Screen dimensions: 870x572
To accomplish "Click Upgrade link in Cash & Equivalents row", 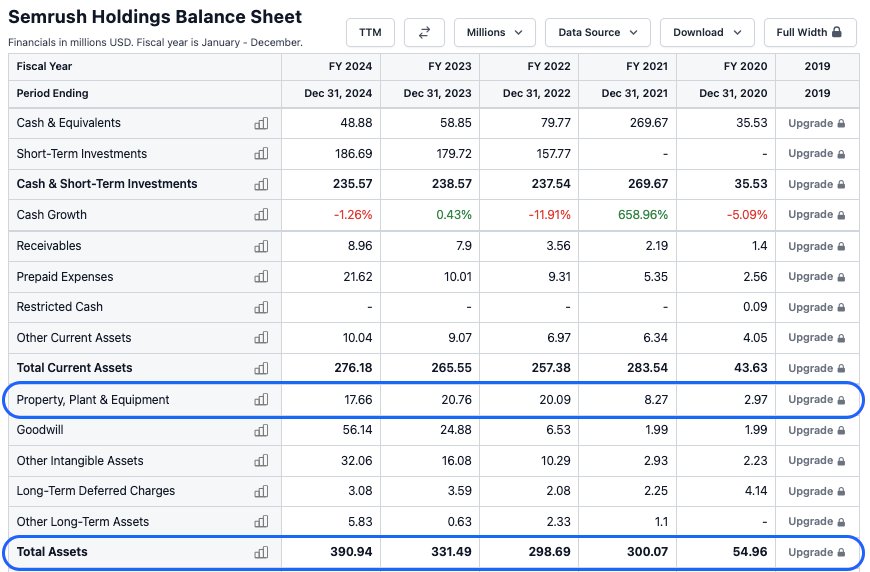I will point(817,123).
